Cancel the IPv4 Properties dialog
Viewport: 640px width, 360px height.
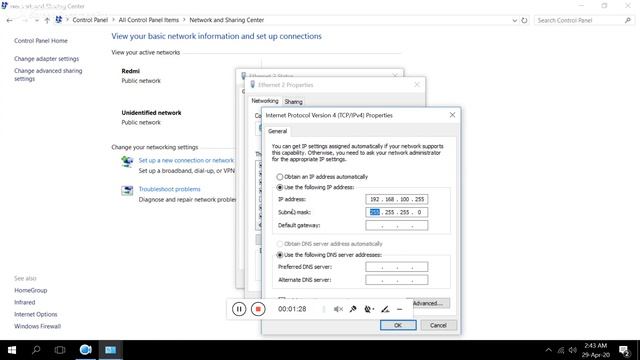pyautogui.click(x=438, y=325)
